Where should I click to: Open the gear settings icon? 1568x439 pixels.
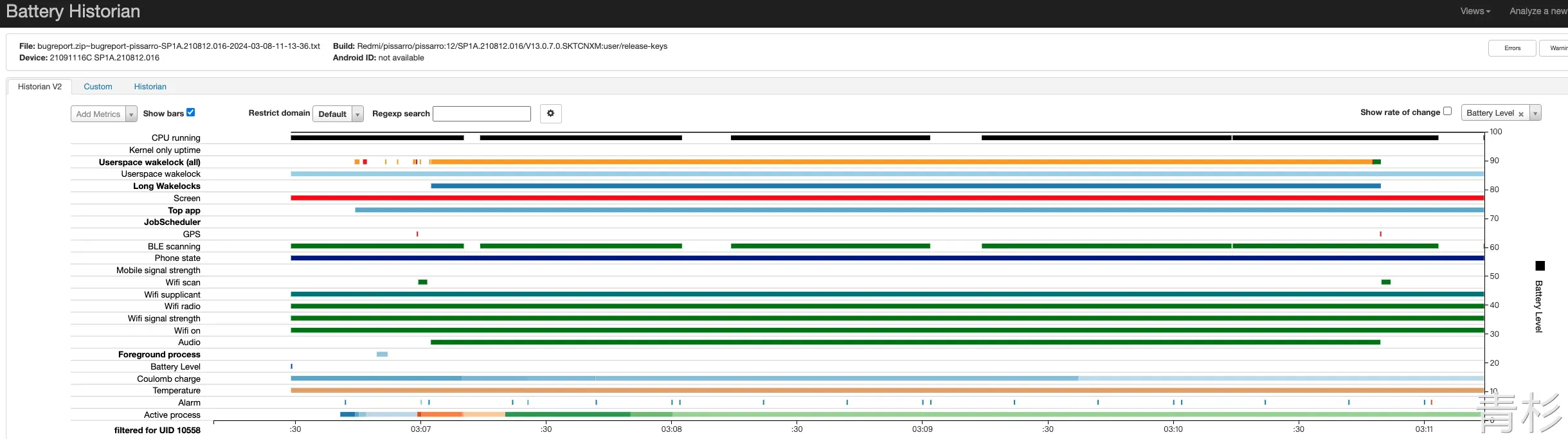click(550, 114)
